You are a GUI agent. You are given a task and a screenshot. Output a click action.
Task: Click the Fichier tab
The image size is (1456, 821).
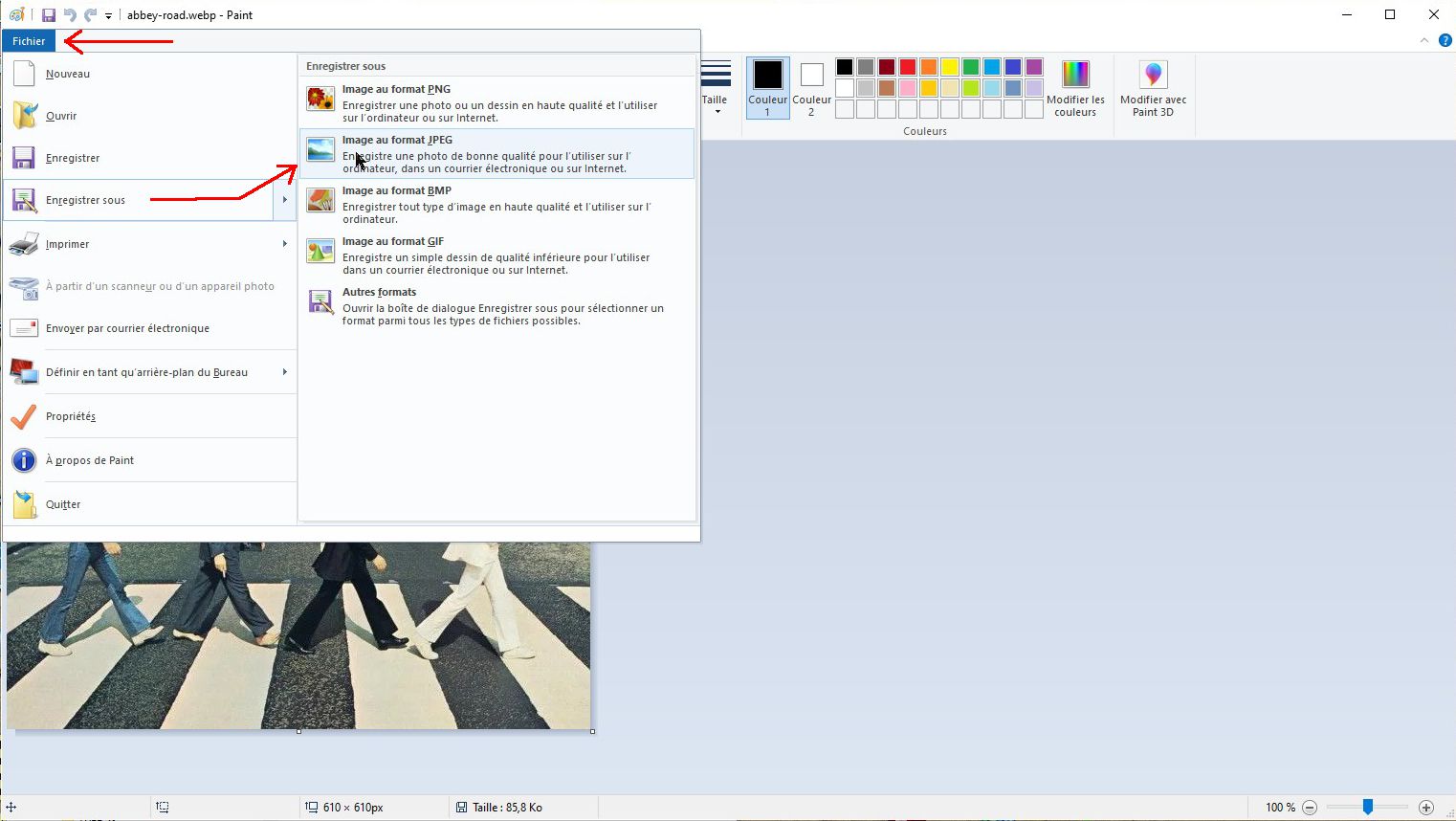(x=29, y=41)
